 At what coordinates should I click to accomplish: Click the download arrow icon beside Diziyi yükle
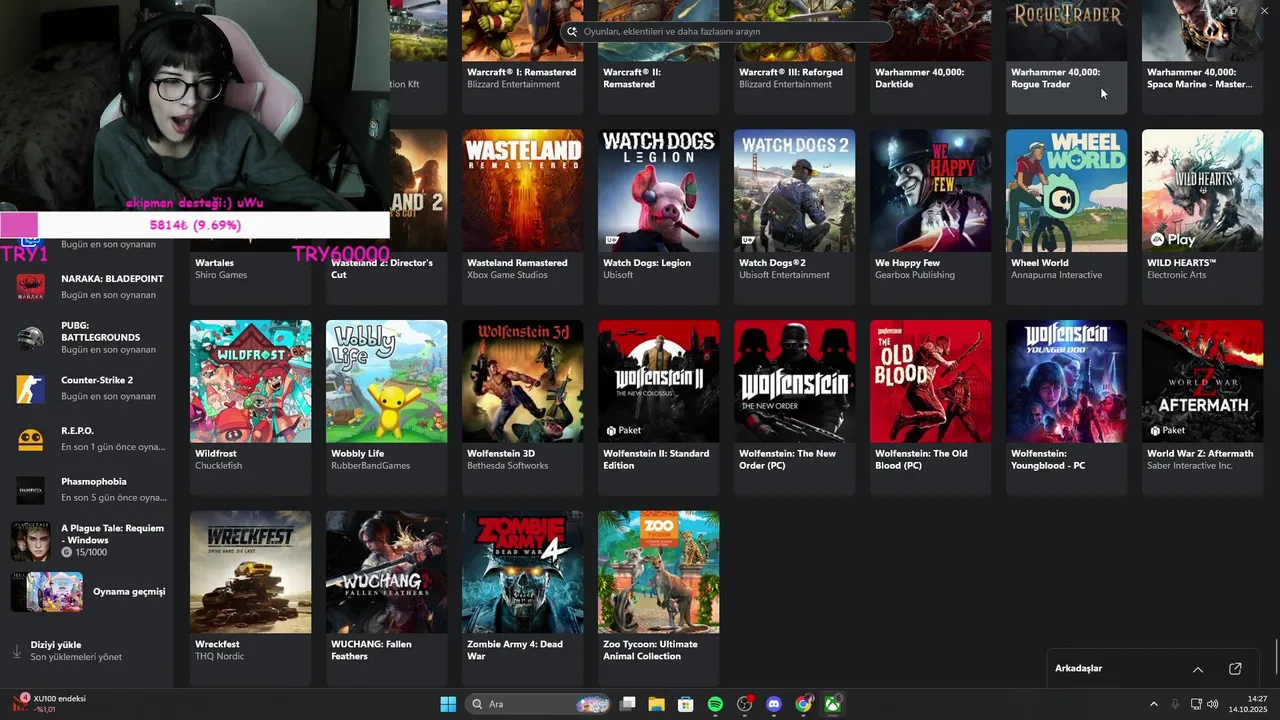point(16,651)
